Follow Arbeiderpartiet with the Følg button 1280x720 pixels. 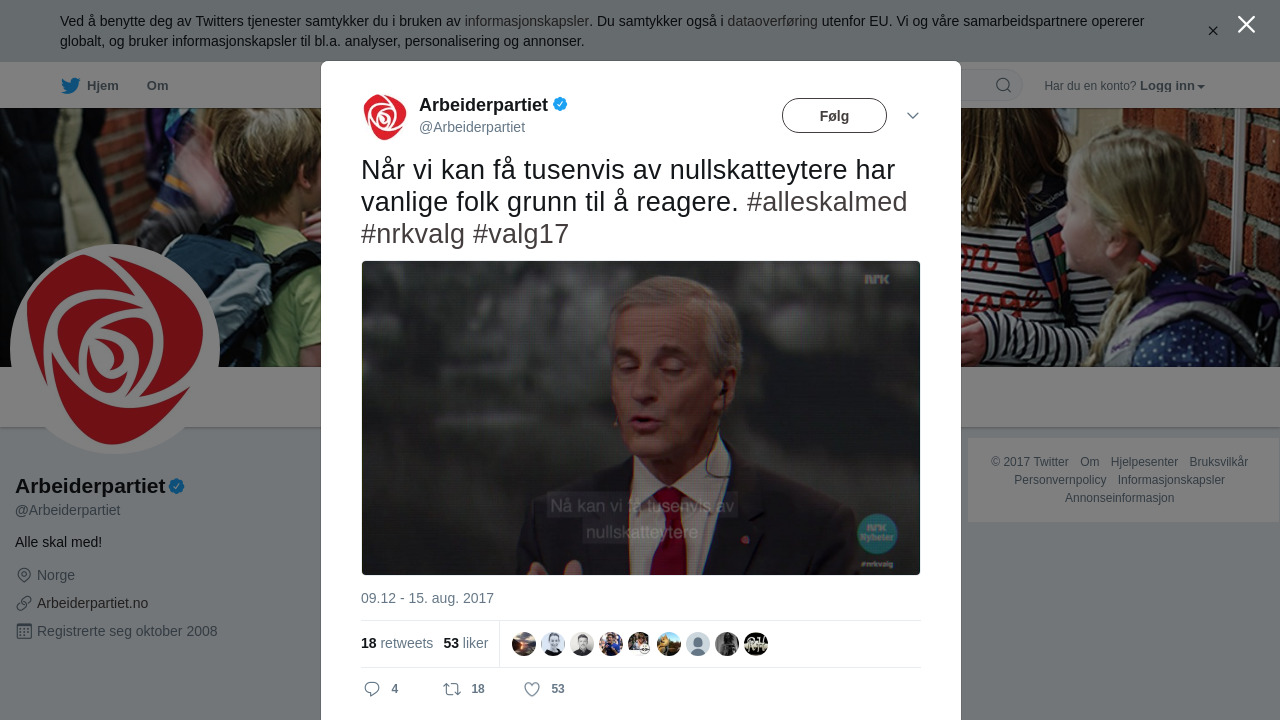(834, 116)
